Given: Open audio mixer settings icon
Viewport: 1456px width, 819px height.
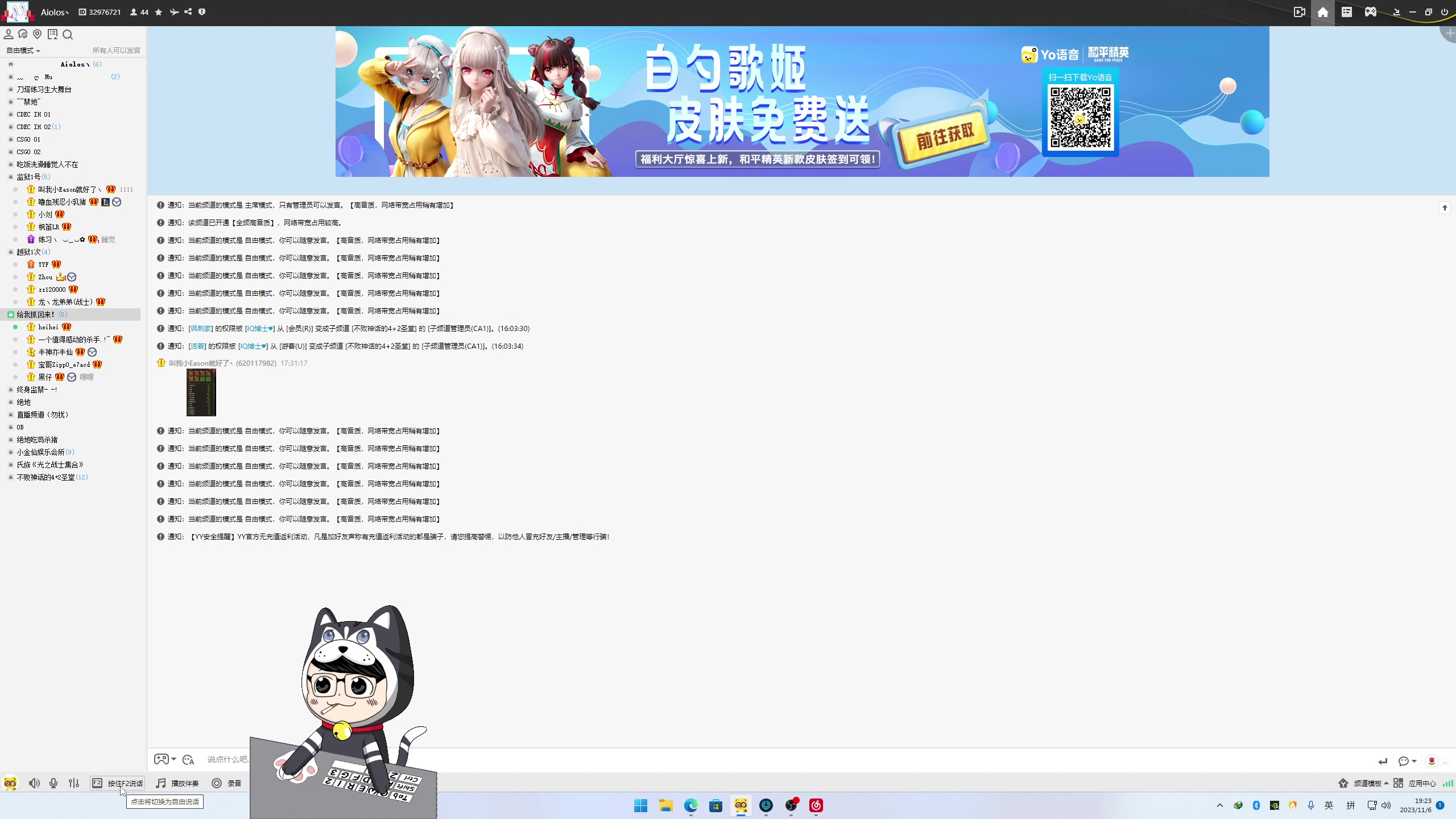Looking at the screenshot, I should click(x=74, y=783).
